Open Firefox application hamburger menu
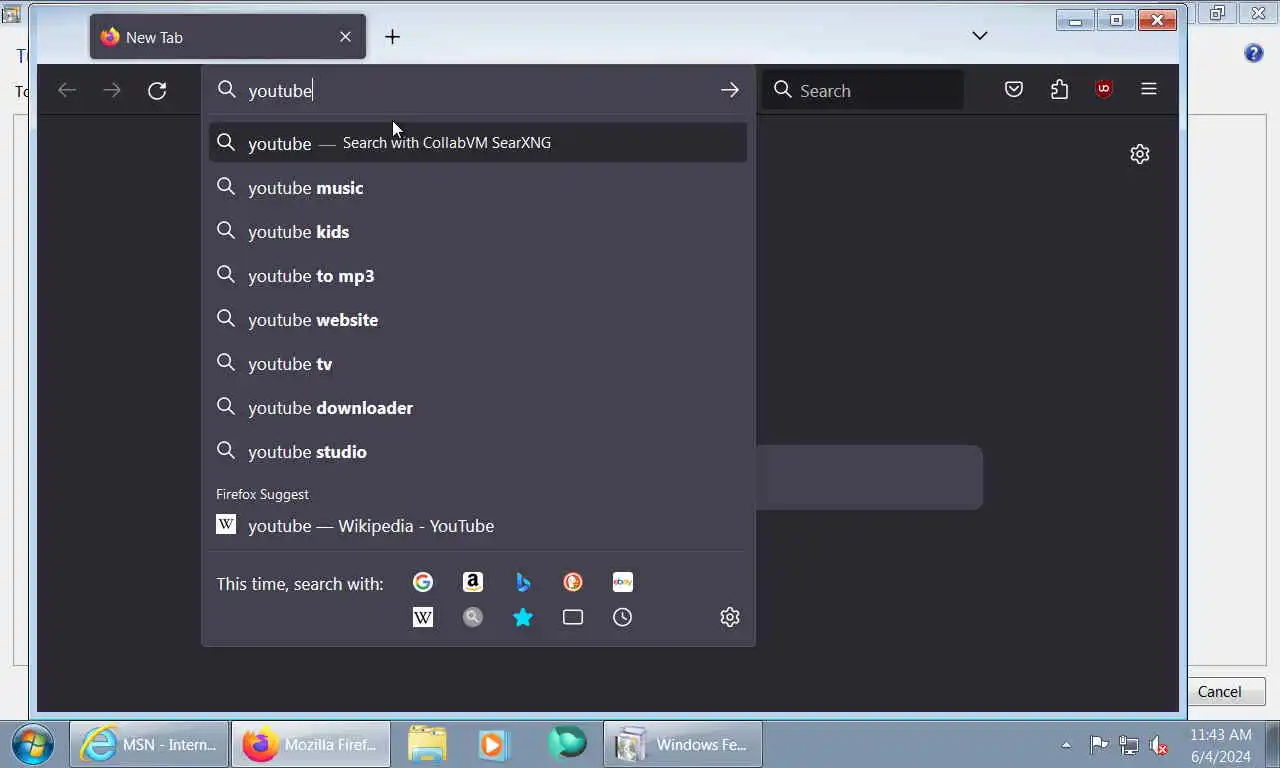The width and height of the screenshot is (1280, 768). click(x=1149, y=90)
